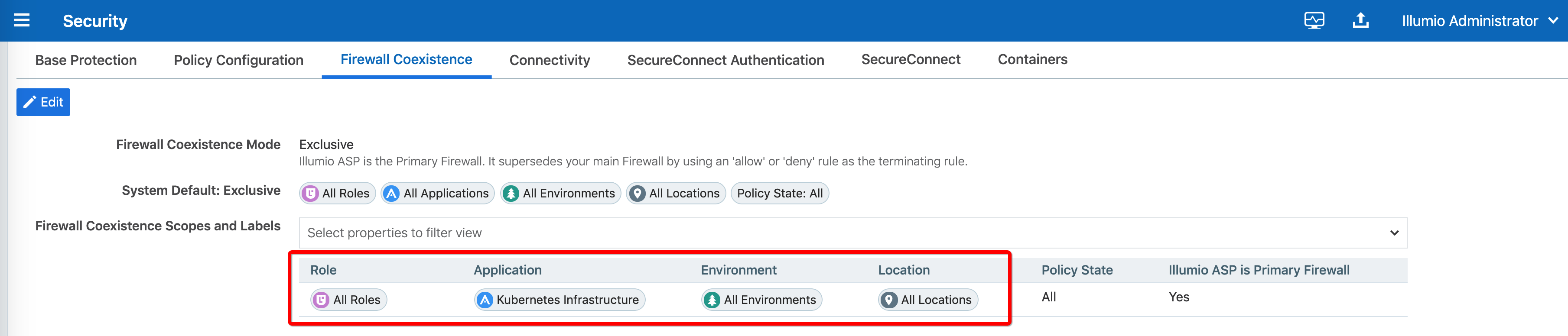1568x336 pixels.
Task: Click the Security page title
Action: click(x=95, y=21)
